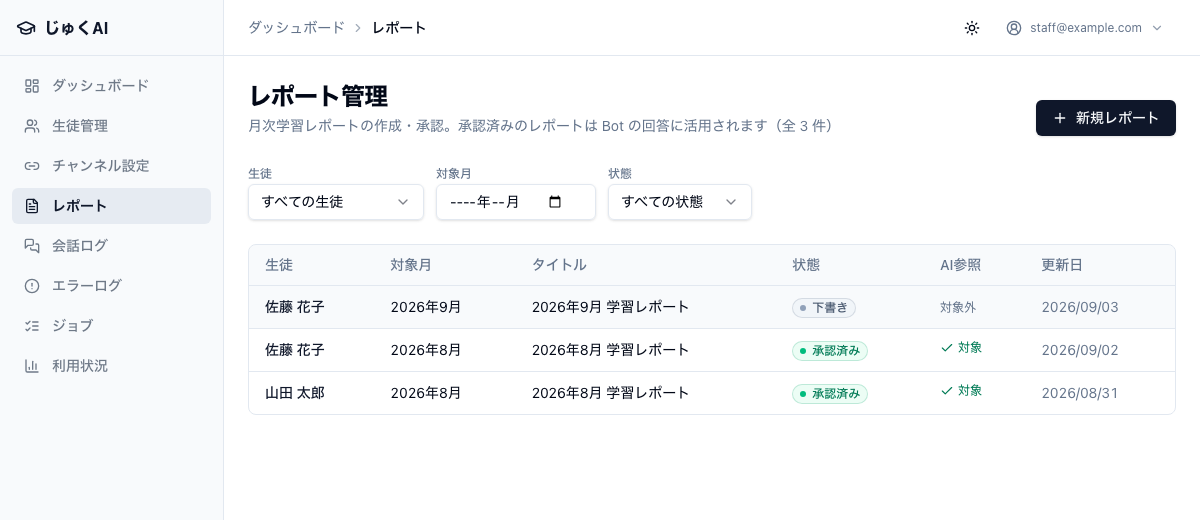Create a report with 新規レポート button
Viewport: 1200px width, 520px height.
coord(1106,118)
